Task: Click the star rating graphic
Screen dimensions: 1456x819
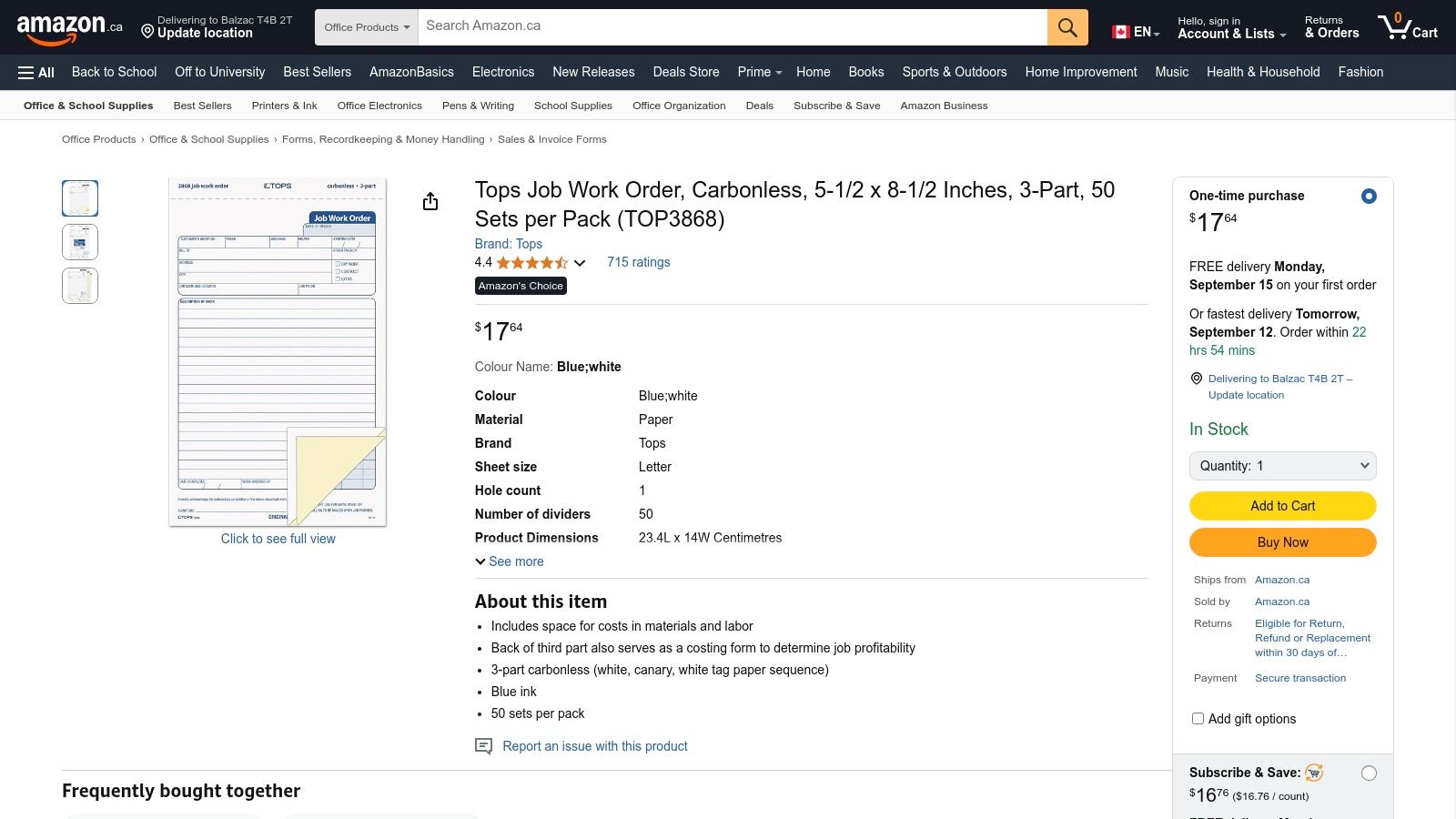Action: [531, 263]
